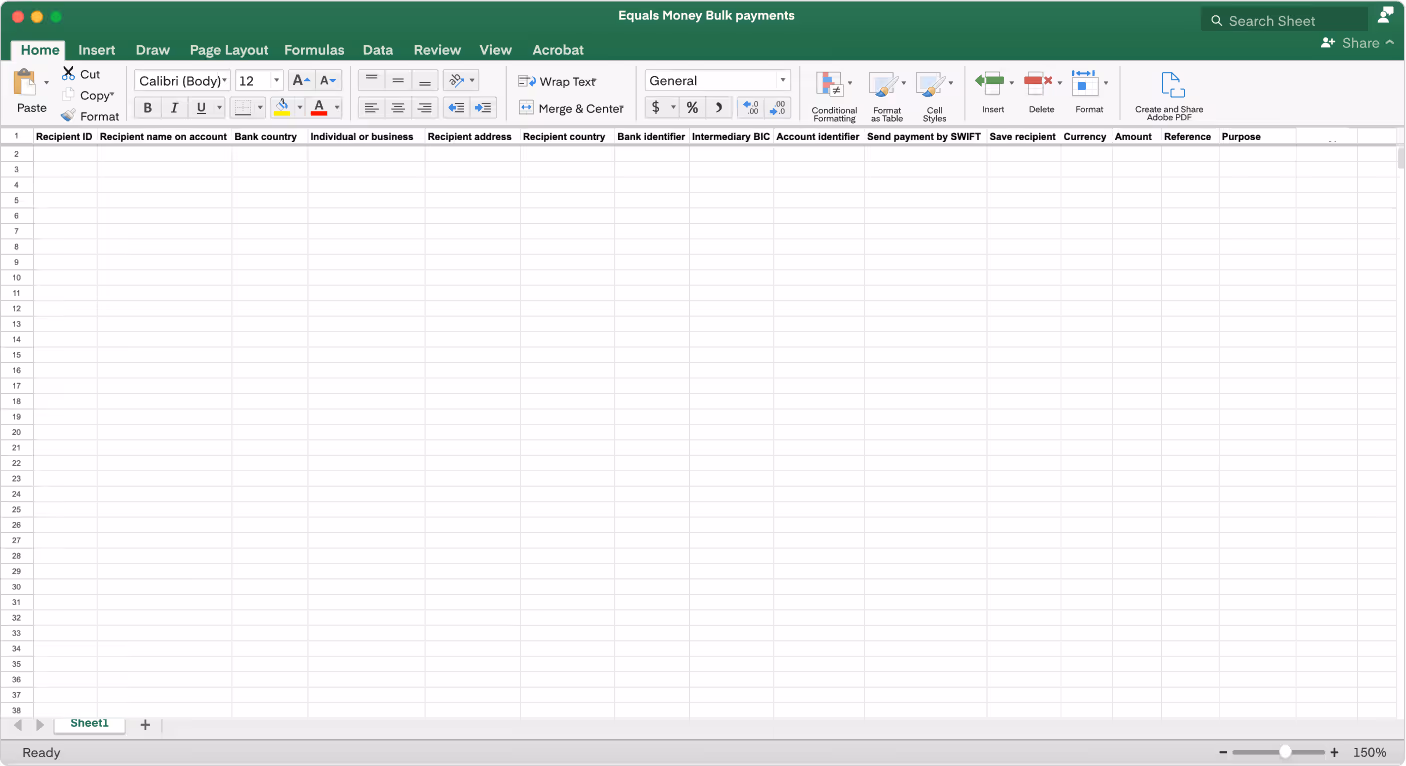The image size is (1406, 766).
Task: Click the Paste clipboard icon
Action: (25, 83)
